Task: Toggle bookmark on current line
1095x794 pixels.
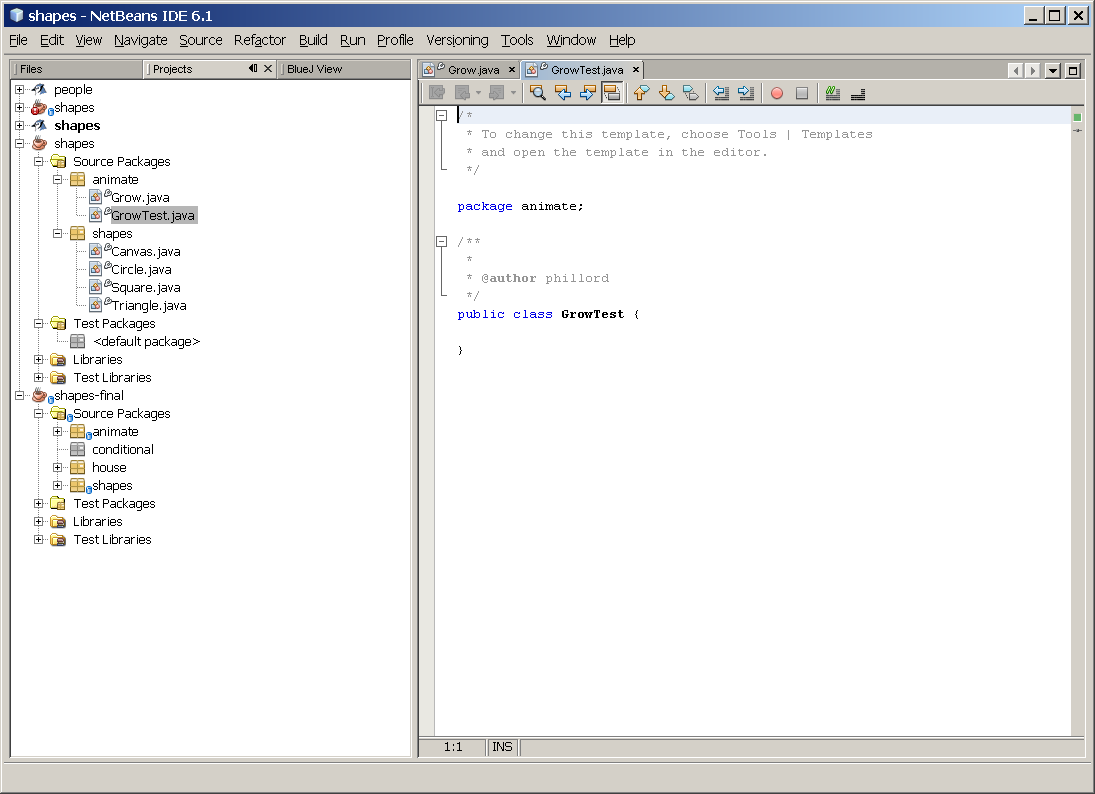Action: point(691,93)
